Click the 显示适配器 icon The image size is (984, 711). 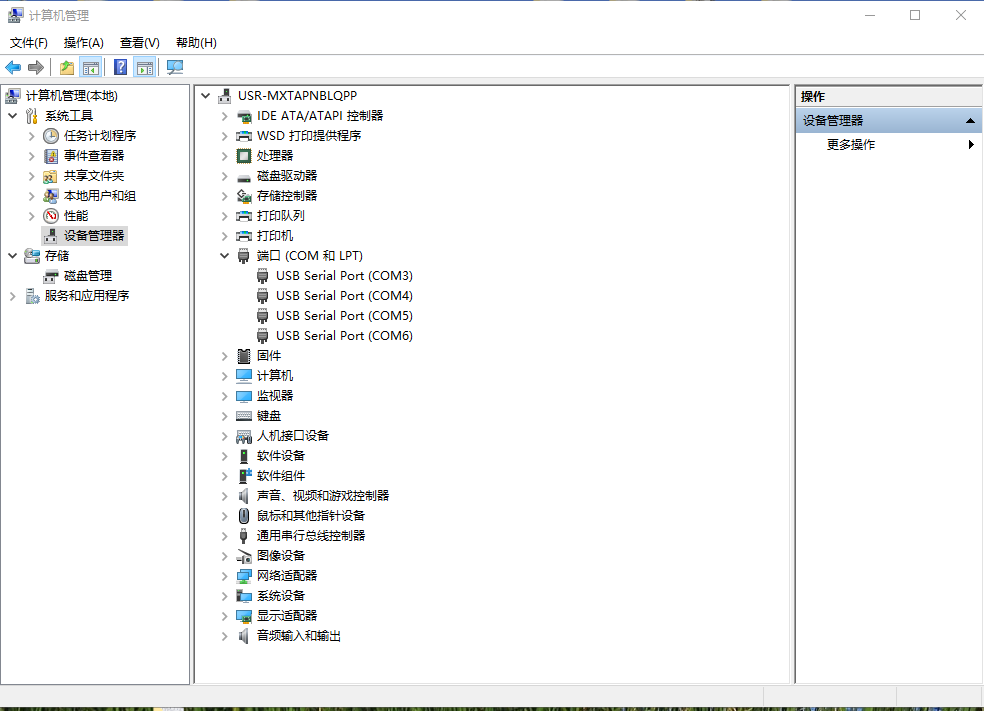243,616
